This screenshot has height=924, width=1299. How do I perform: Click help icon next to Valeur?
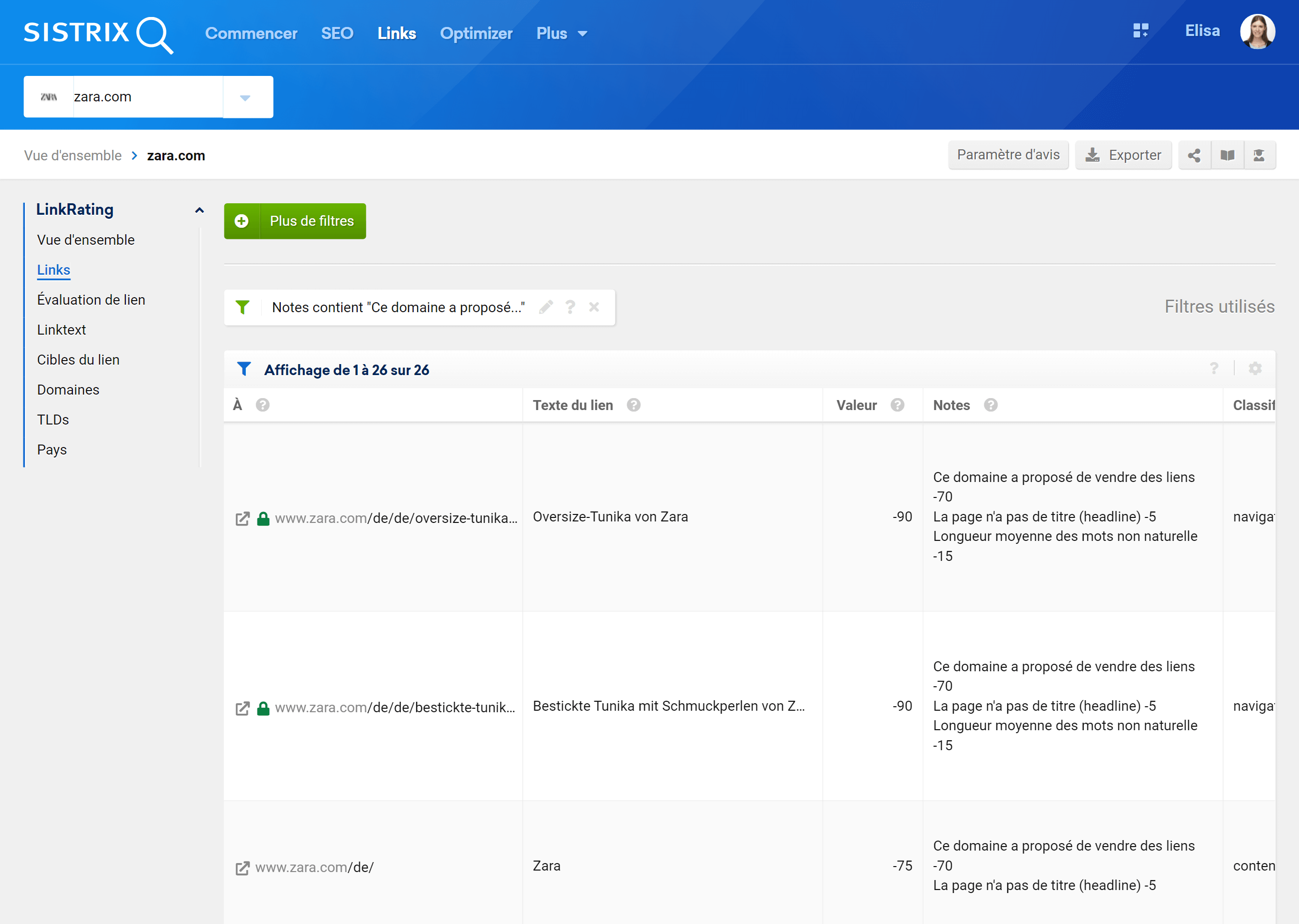tap(897, 405)
